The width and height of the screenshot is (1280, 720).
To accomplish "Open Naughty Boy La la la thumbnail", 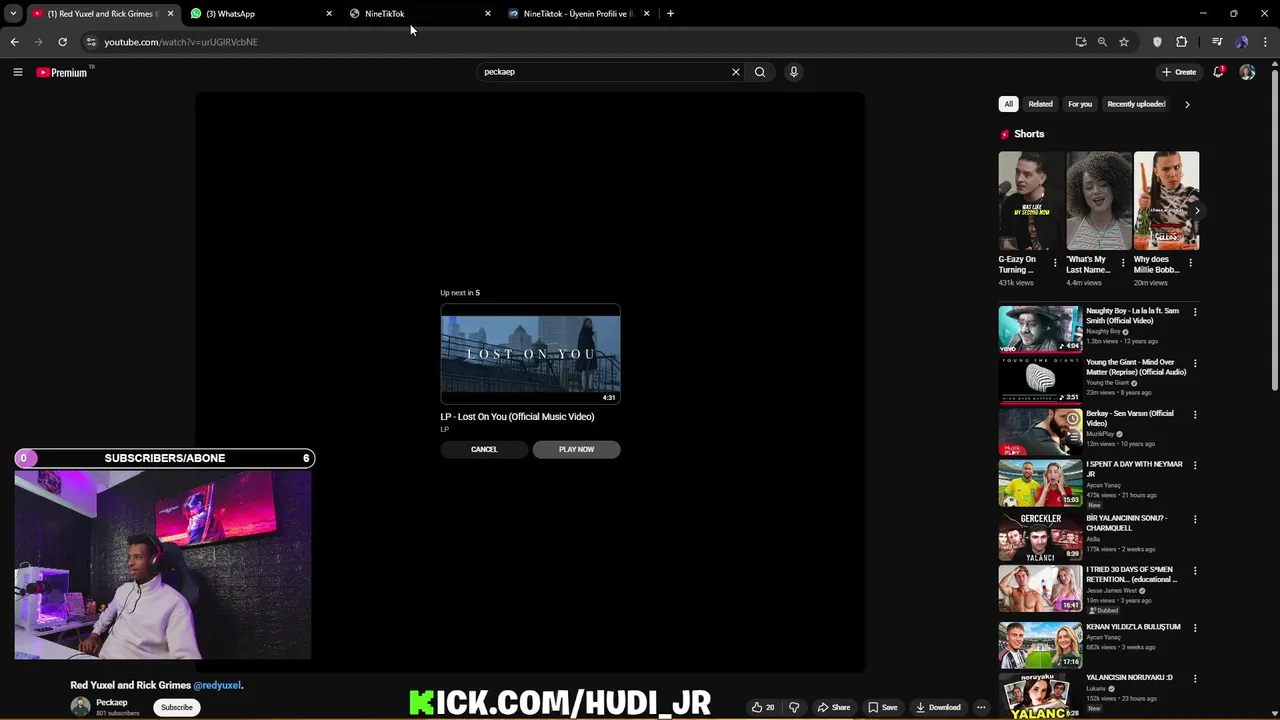I will point(1040,328).
